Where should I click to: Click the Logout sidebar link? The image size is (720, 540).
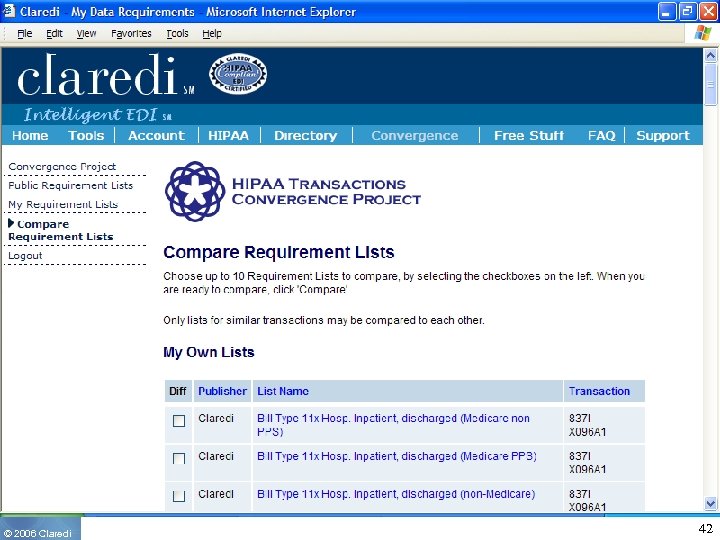click(x=25, y=256)
